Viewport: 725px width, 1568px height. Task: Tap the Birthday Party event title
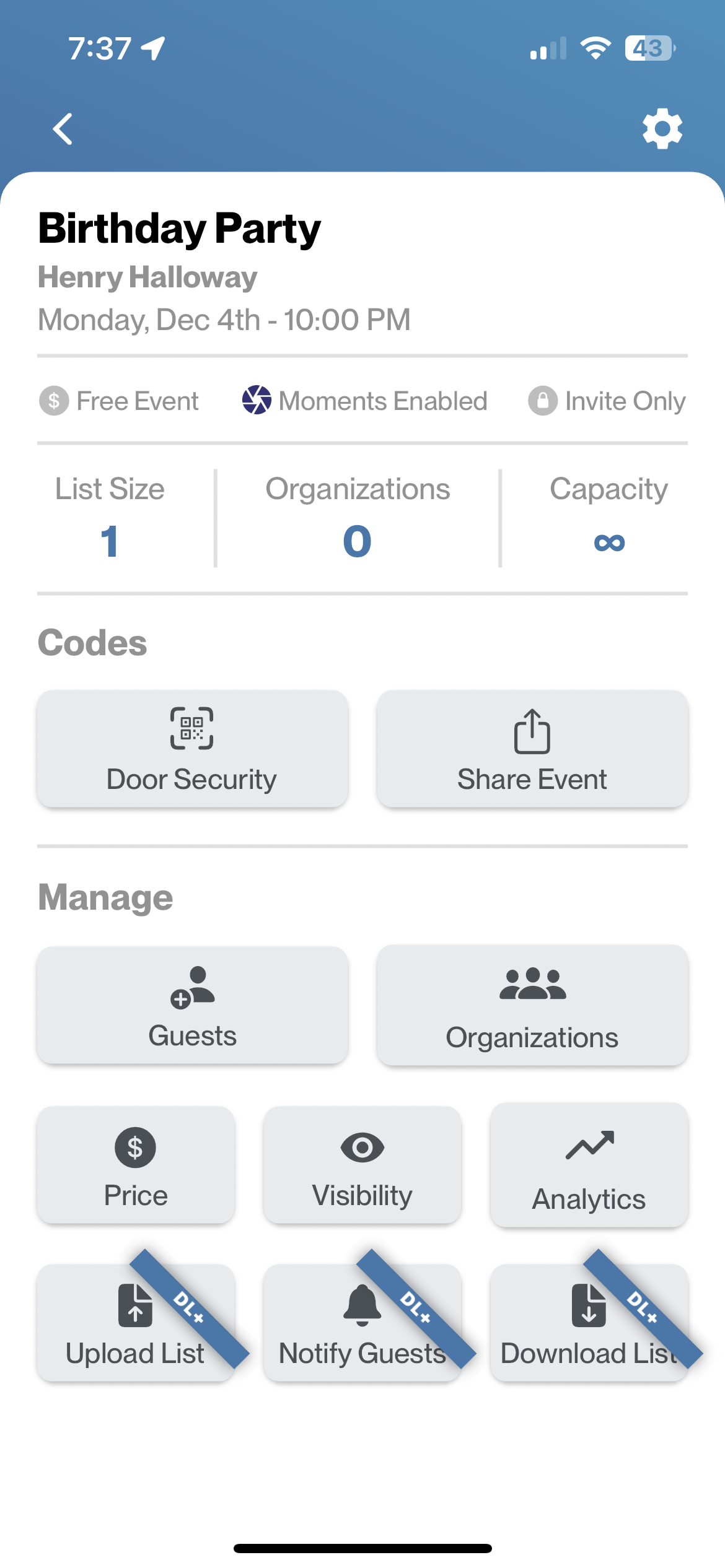click(180, 229)
